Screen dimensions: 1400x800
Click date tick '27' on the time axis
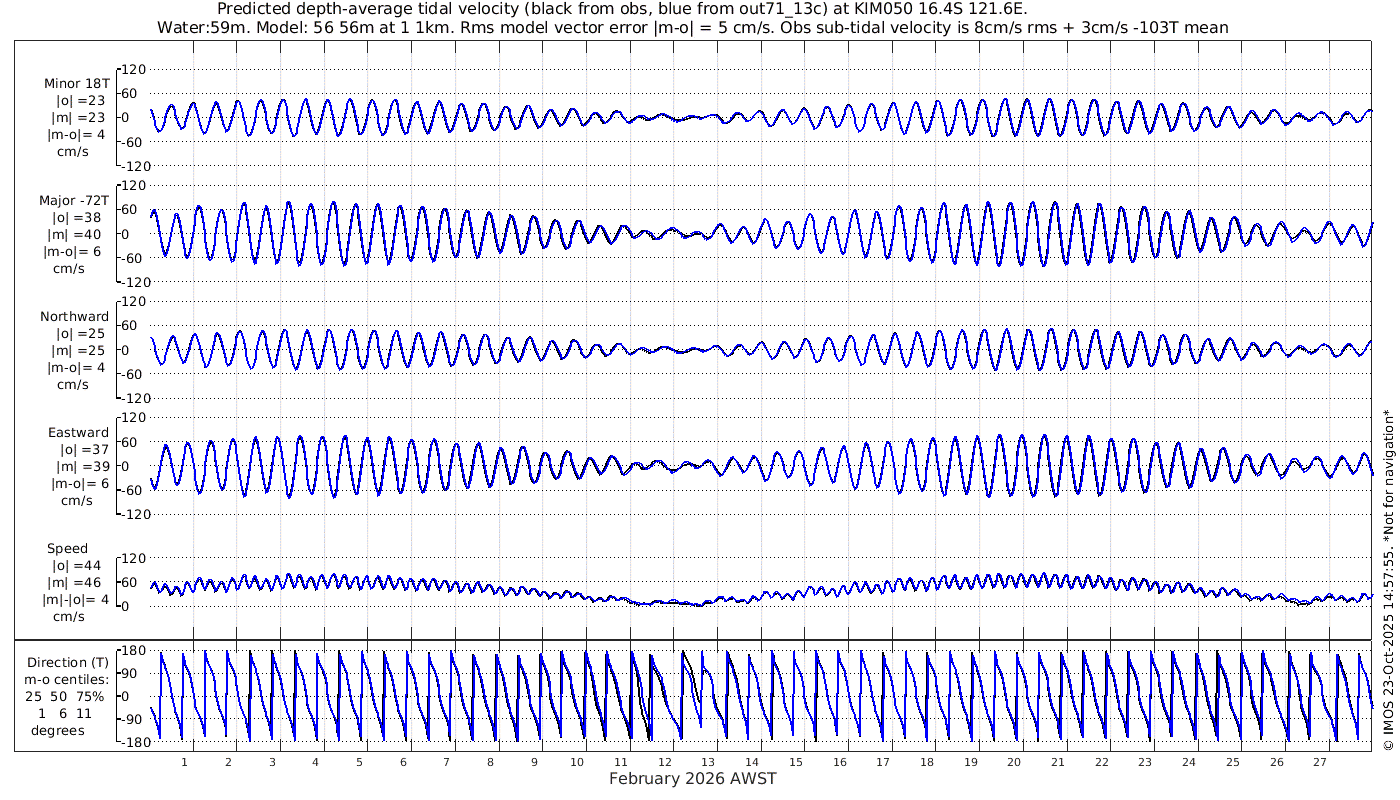click(x=1320, y=761)
